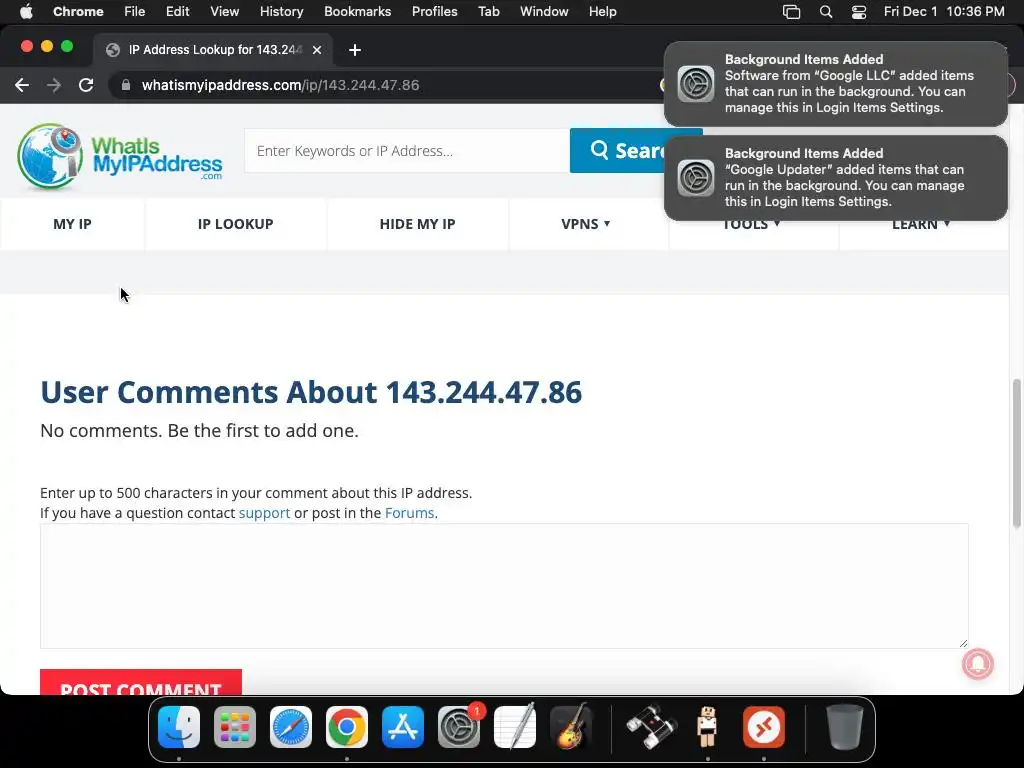Go back using the browser back arrow
The image size is (1024, 768).
[x=22, y=85]
